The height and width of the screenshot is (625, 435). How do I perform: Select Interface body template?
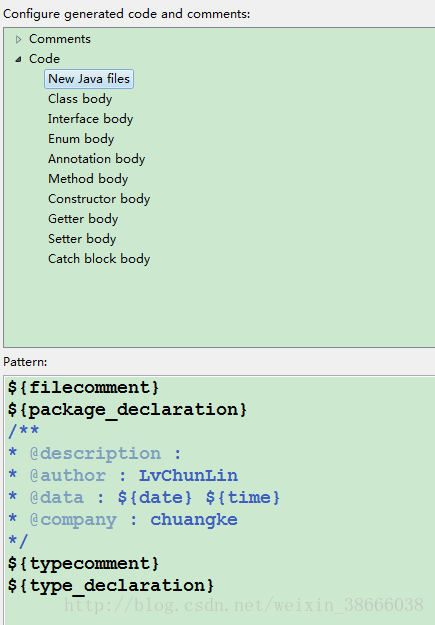(91, 119)
